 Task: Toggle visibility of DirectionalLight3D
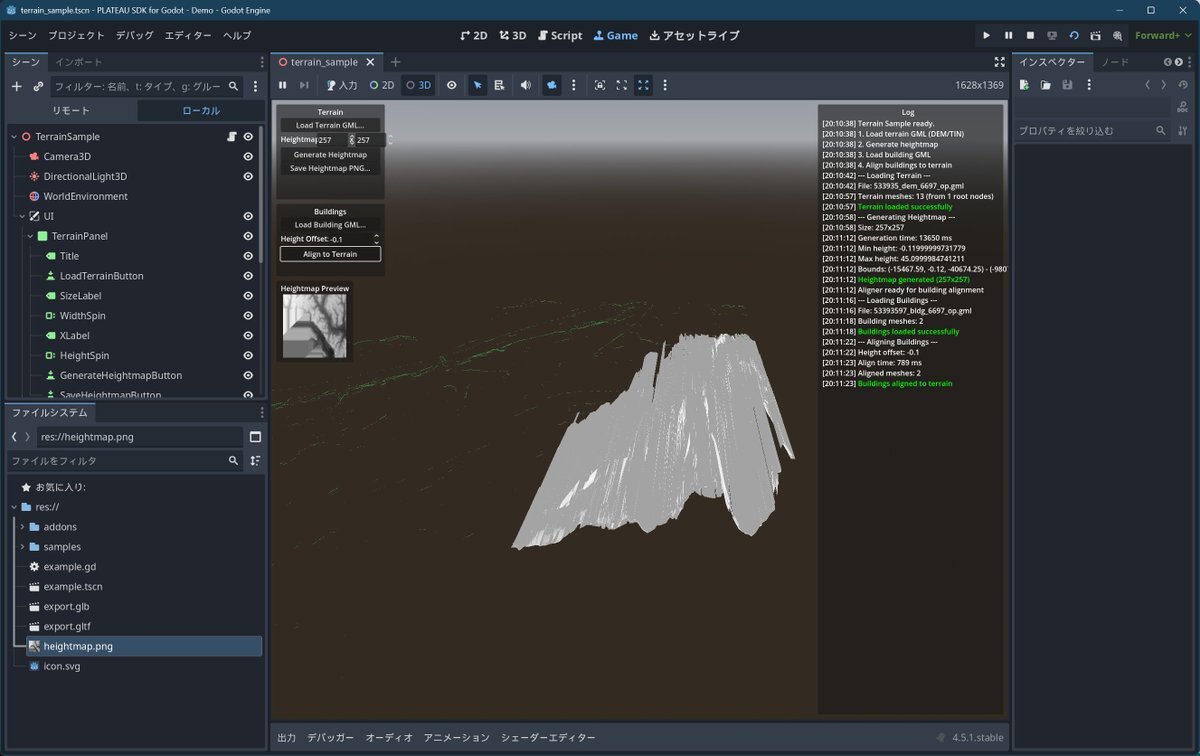point(248,176)
